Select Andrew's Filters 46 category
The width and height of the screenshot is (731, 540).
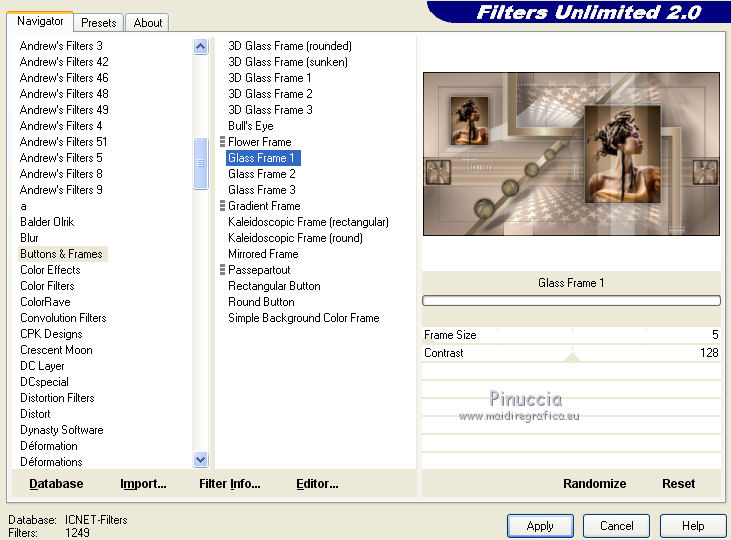(64, 77)
